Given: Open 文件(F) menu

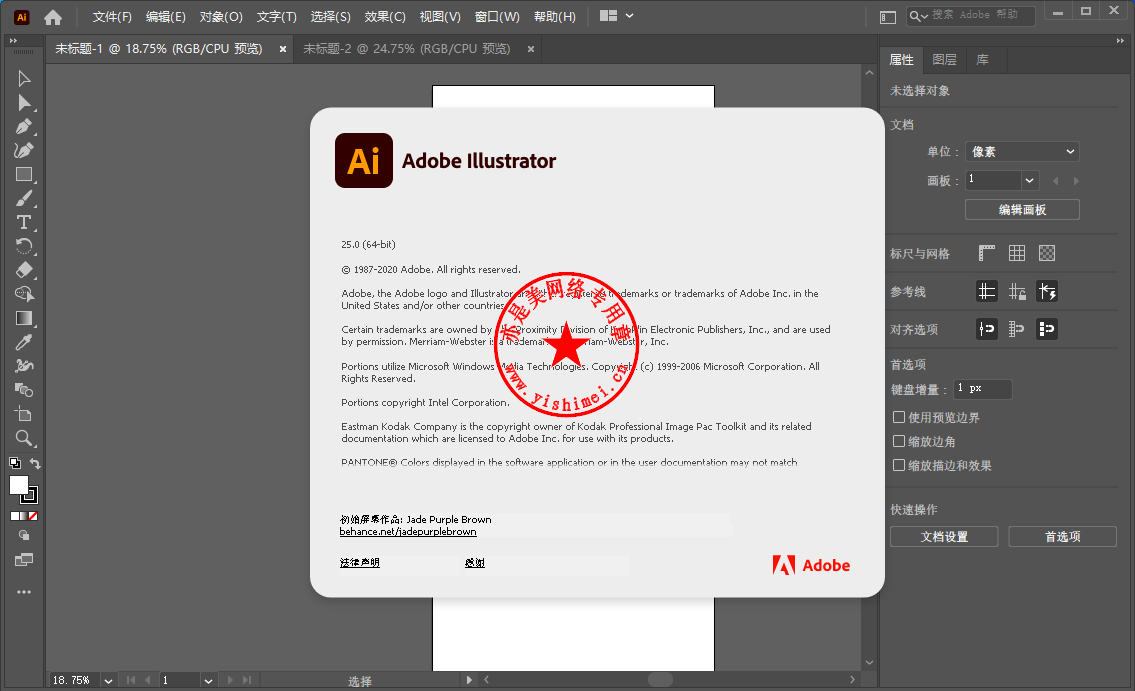Looking at the screenshot, I should coord(112,16).
